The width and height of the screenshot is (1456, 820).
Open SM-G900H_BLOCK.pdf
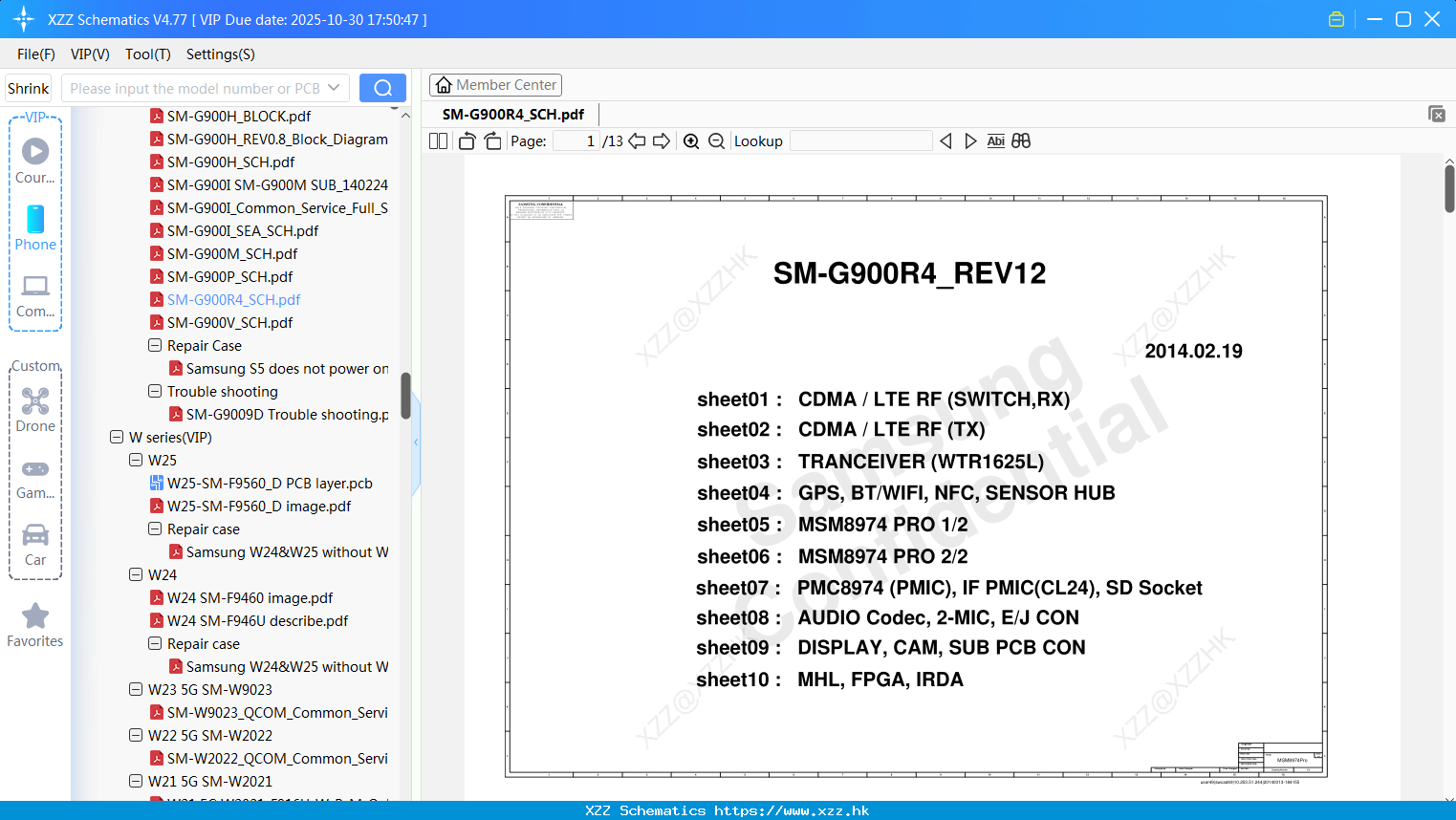[239, 116]
